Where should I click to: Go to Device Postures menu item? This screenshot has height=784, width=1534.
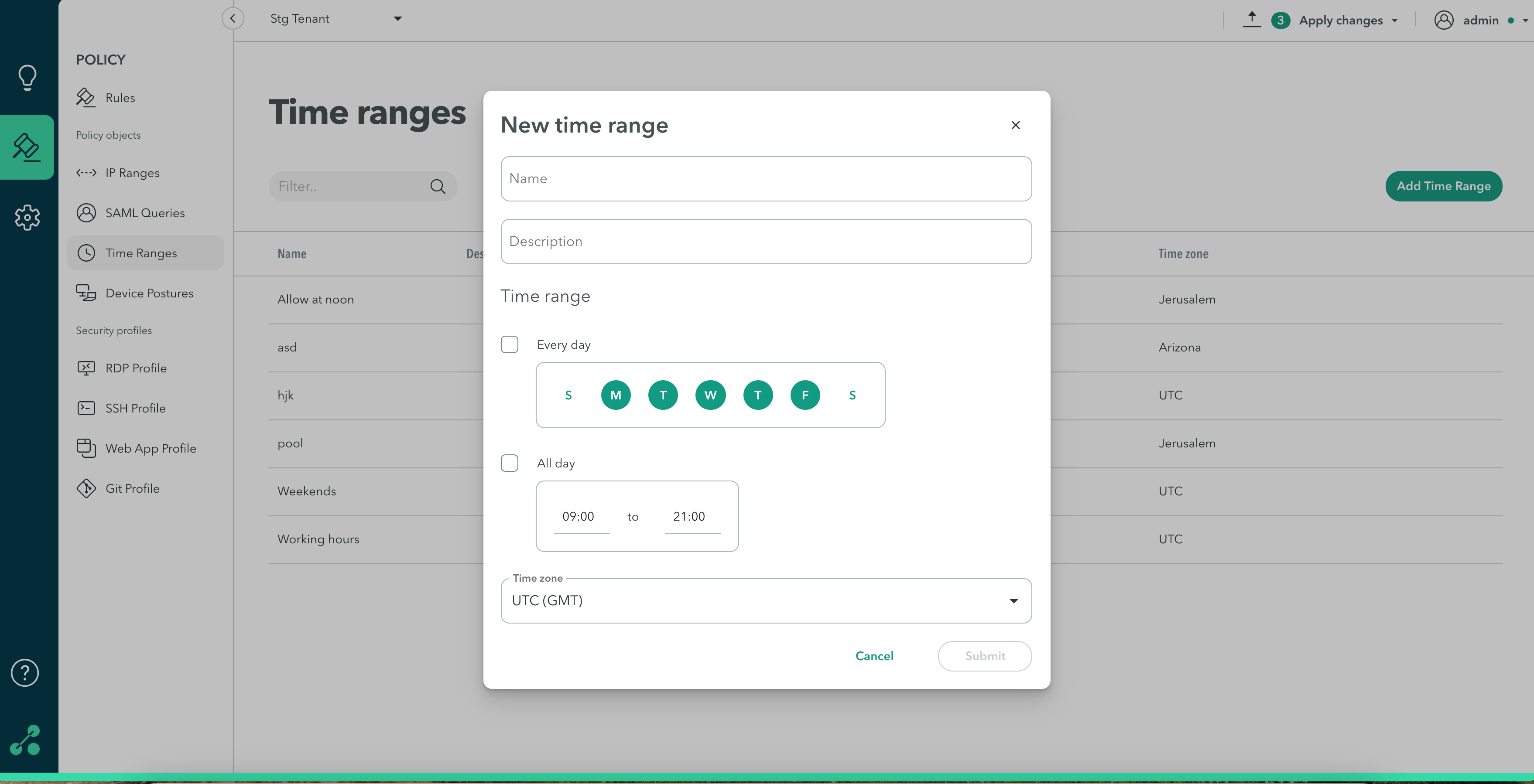(149, 293)
